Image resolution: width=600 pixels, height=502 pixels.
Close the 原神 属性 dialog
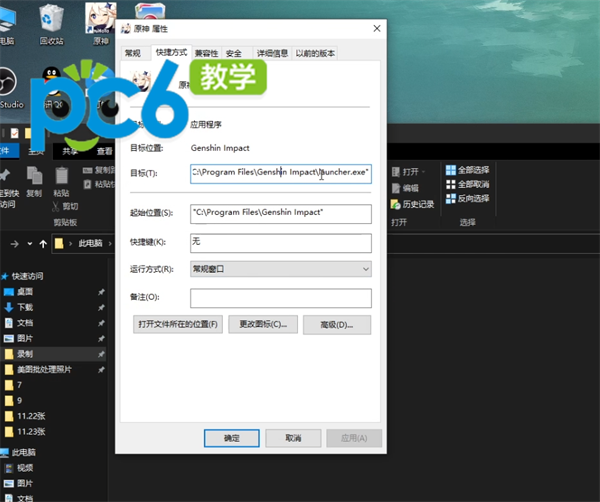377,29
